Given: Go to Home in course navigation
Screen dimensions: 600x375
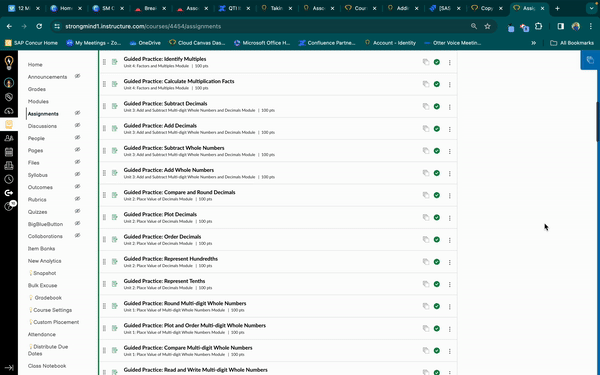Looking at the screenshot, I should coord(35,65).
